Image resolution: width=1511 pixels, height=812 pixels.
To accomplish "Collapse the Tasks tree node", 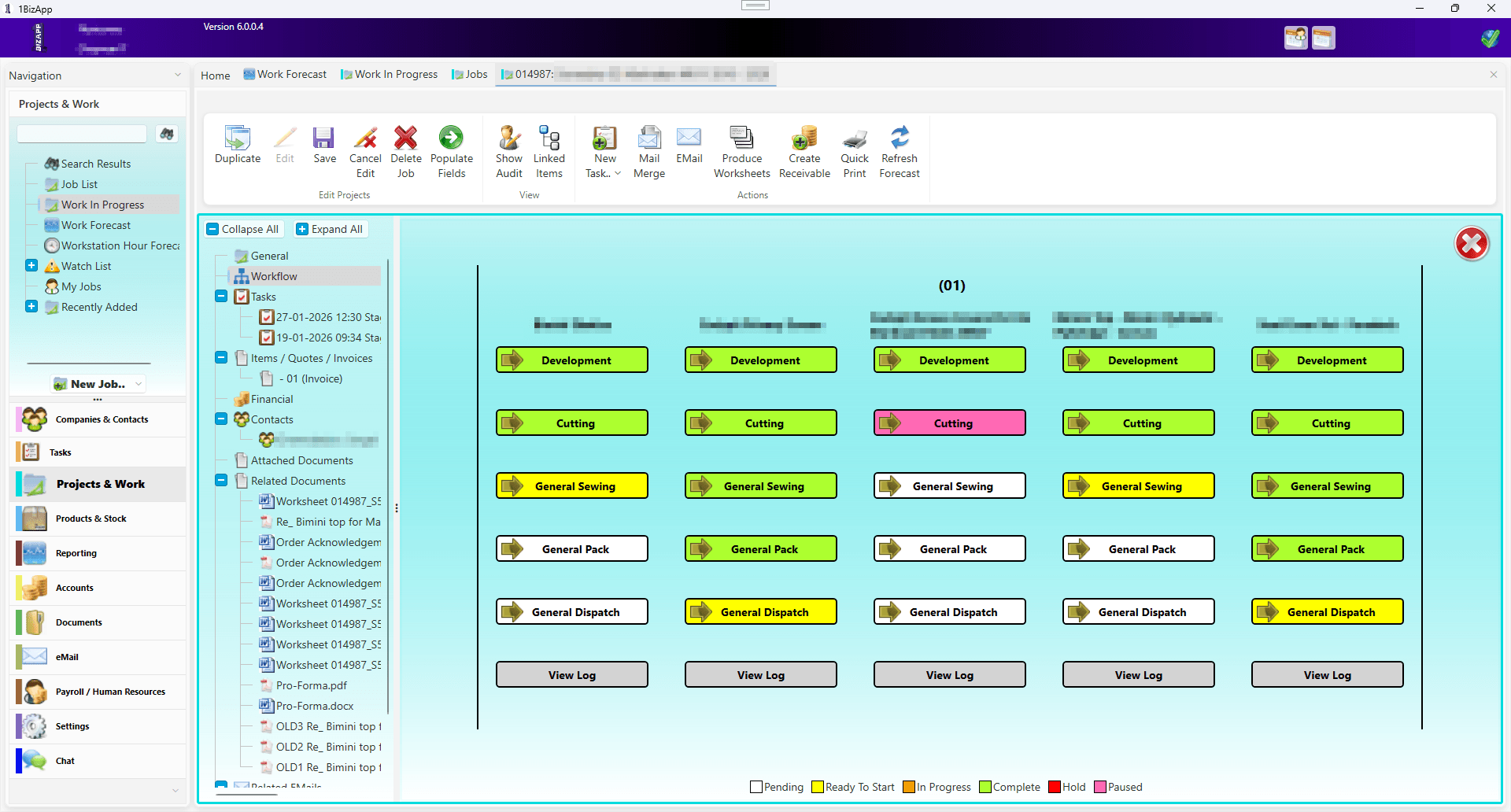I will point(221,297).
